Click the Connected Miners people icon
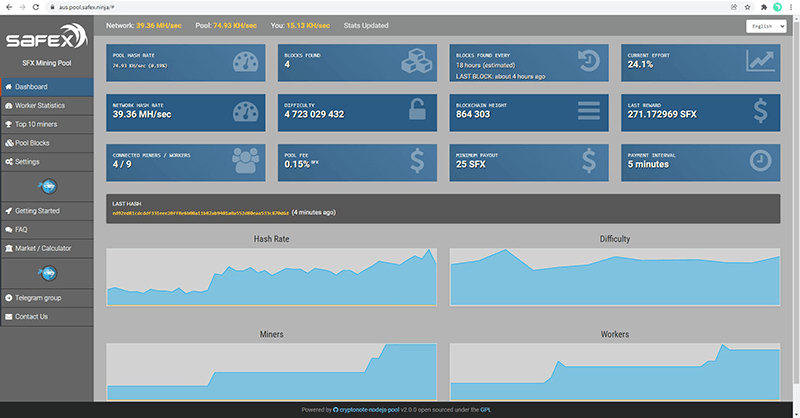This screenshot has height=418, width=800. 245,160
